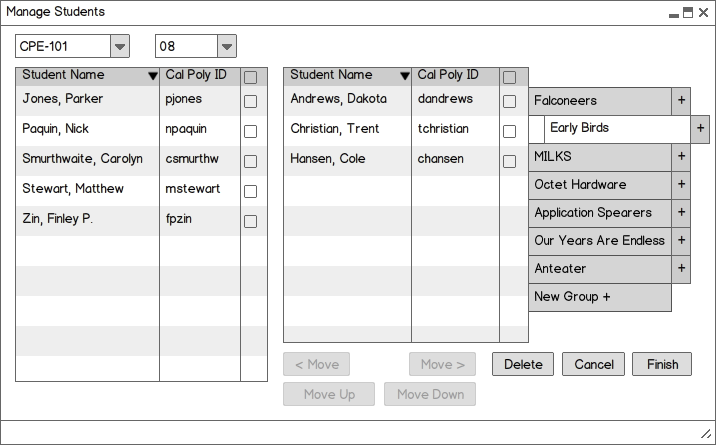Viewport: 716px width, 445px height.
Task: Click the plus icon for Octet Hardware
Action: 681,185
